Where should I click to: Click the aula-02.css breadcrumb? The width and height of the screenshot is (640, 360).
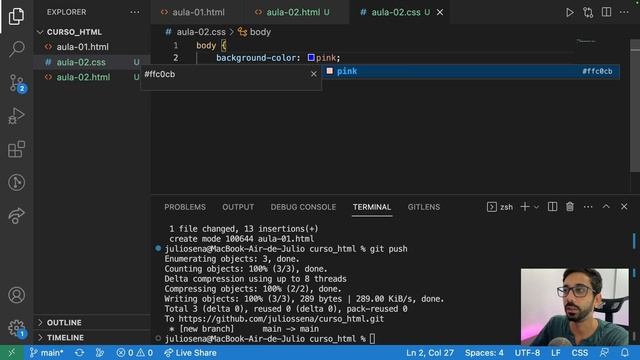coord(201,32)
